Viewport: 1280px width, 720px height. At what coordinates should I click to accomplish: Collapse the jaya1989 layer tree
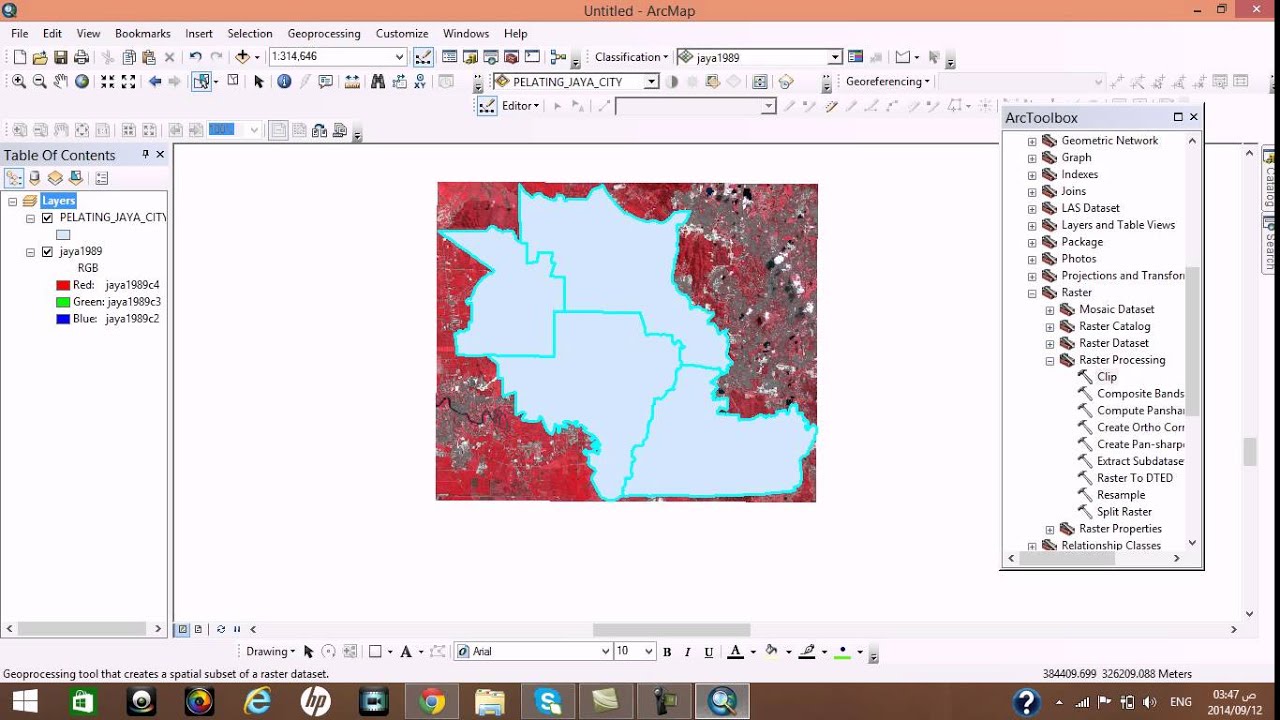click(x=30, y=252)
